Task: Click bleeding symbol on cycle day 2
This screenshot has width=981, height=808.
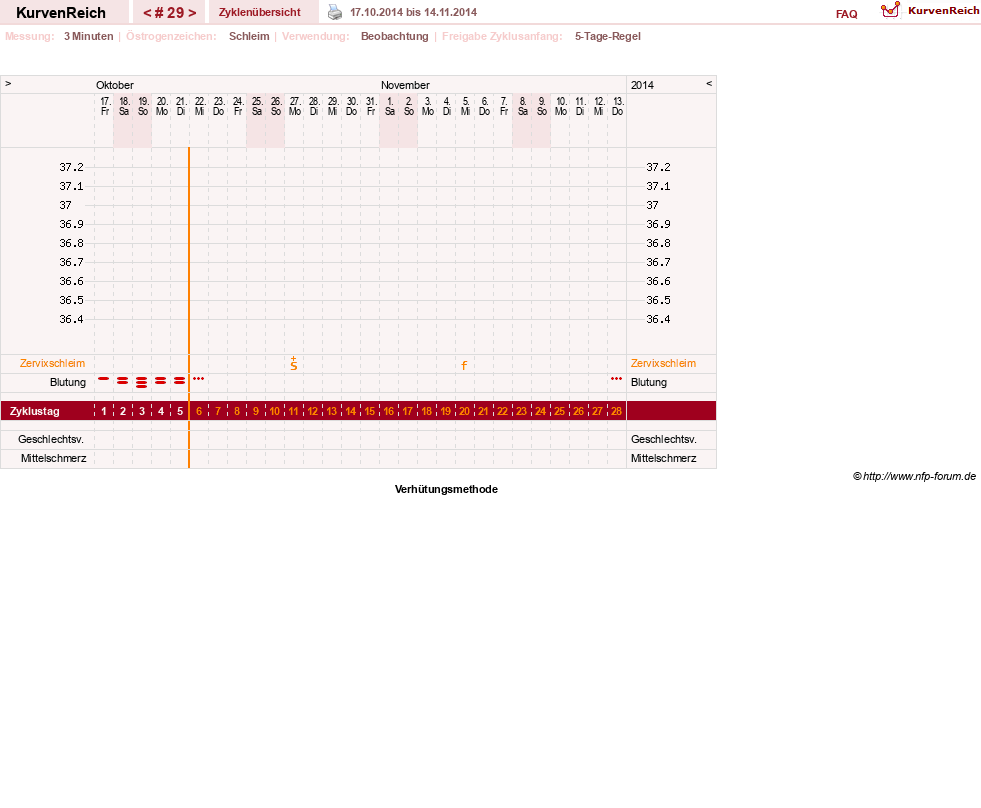Action: click(x=123, y=381)
